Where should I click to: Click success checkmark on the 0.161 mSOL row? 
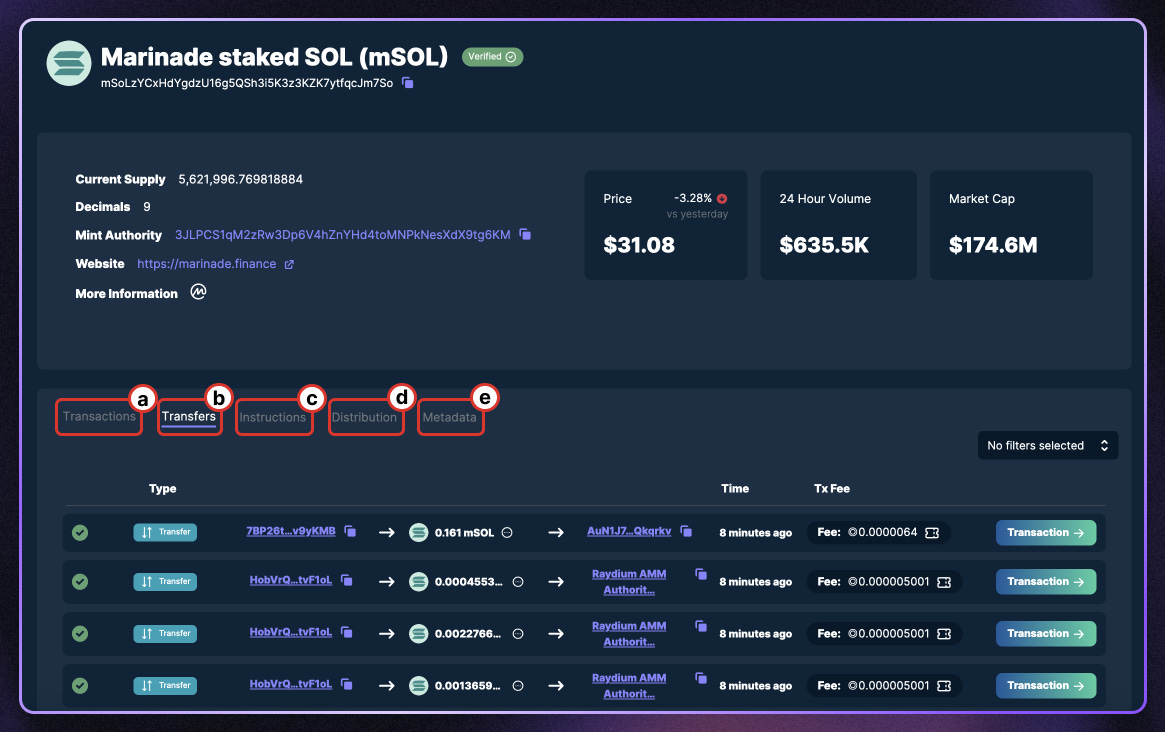pos(80,533)
